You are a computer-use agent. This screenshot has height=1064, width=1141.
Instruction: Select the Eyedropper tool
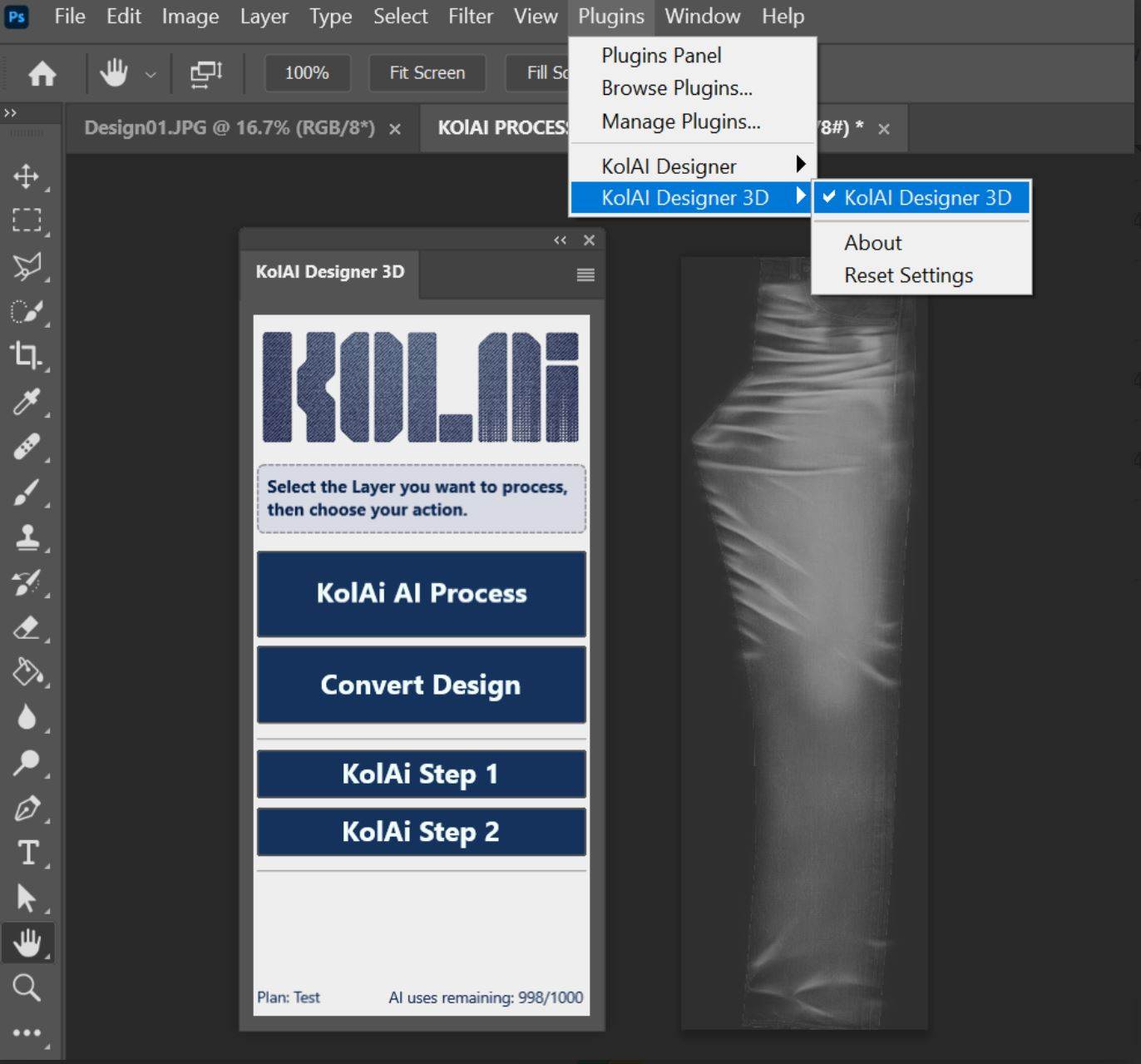tap(28, 402)
